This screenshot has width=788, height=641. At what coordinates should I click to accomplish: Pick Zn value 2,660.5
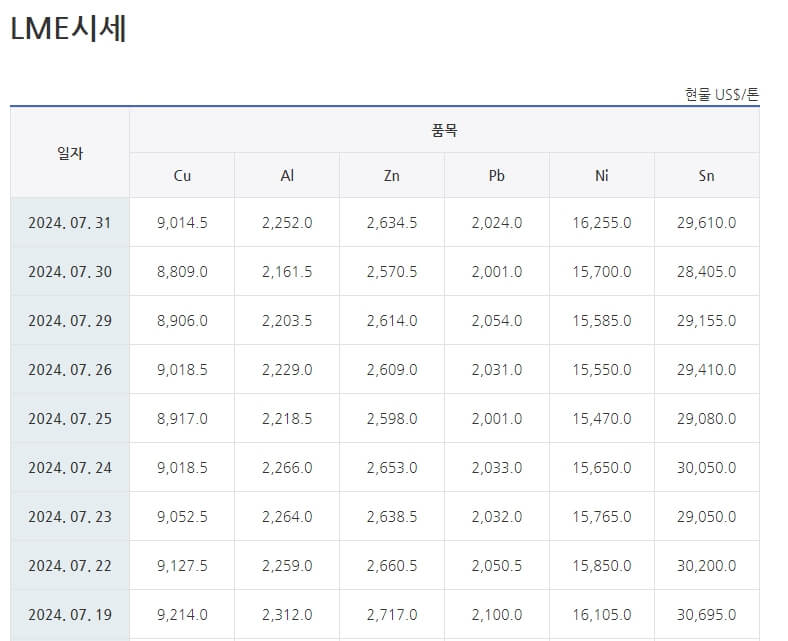click(x=391, y=566)
